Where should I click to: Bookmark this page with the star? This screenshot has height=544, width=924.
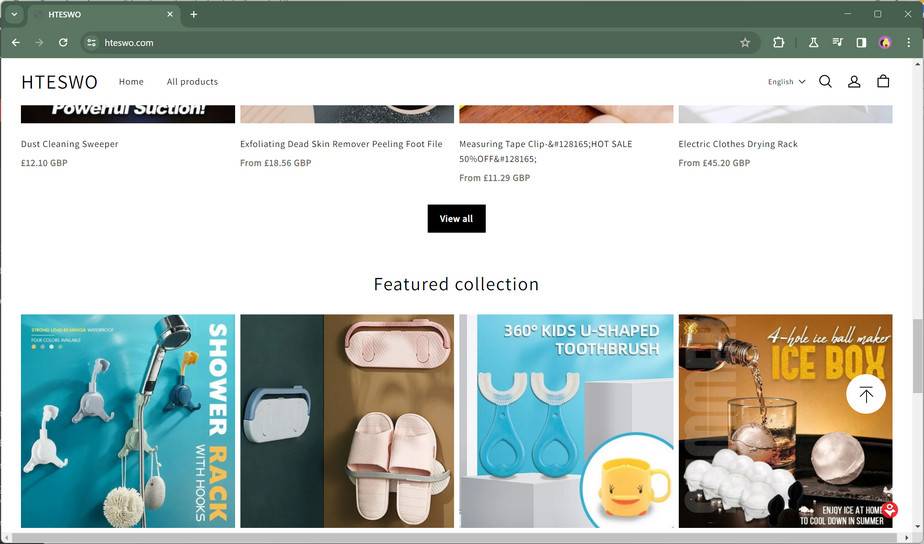pyautogui.click(x=745, y=43)
